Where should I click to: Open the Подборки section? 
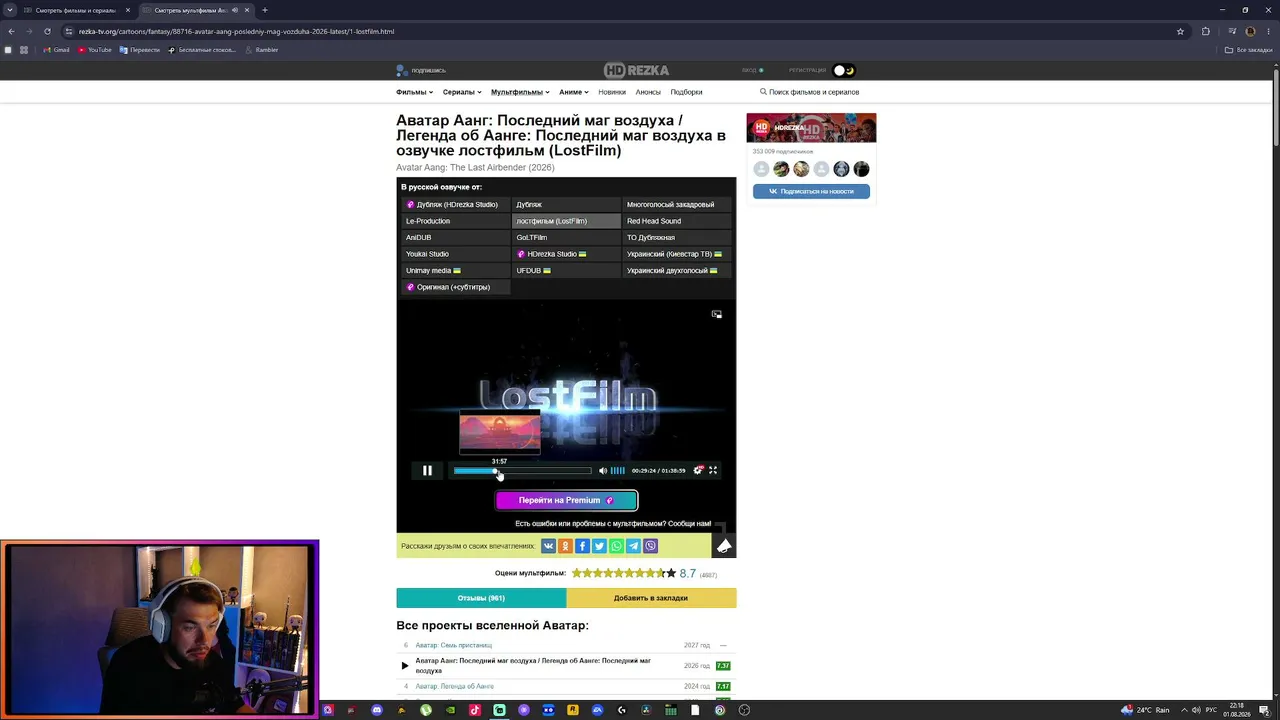686,92
